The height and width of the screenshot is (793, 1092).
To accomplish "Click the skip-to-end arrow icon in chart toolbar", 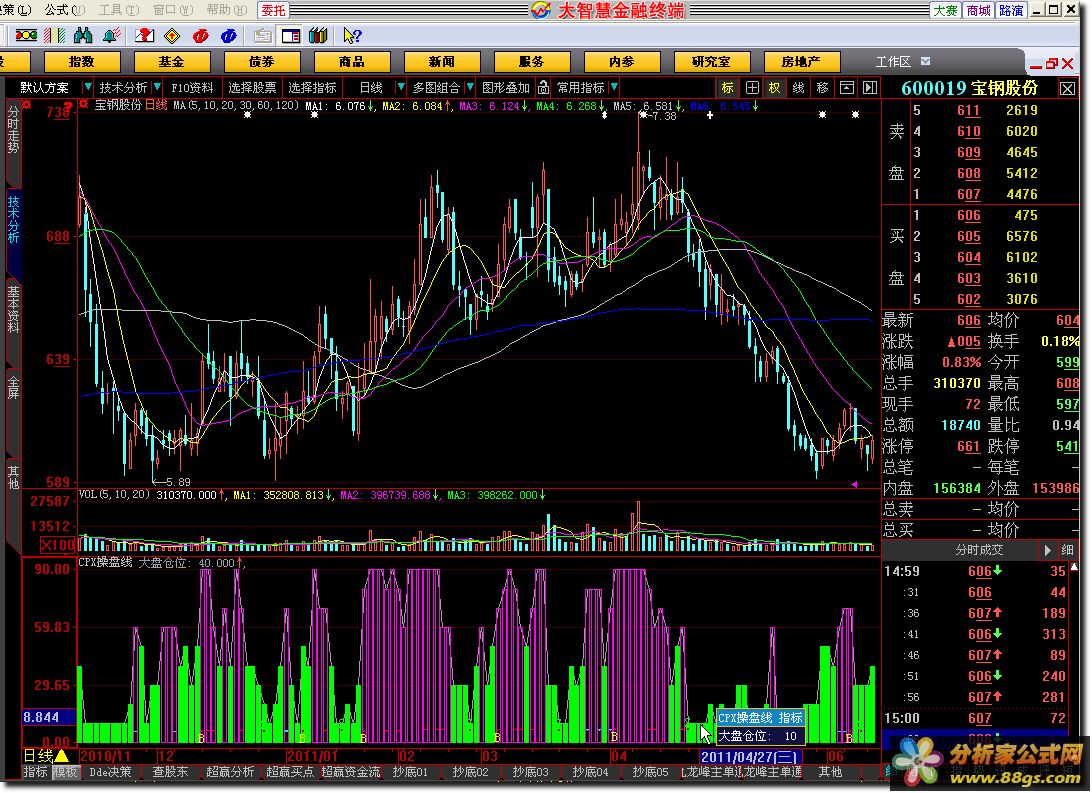I will coord(870,88).
